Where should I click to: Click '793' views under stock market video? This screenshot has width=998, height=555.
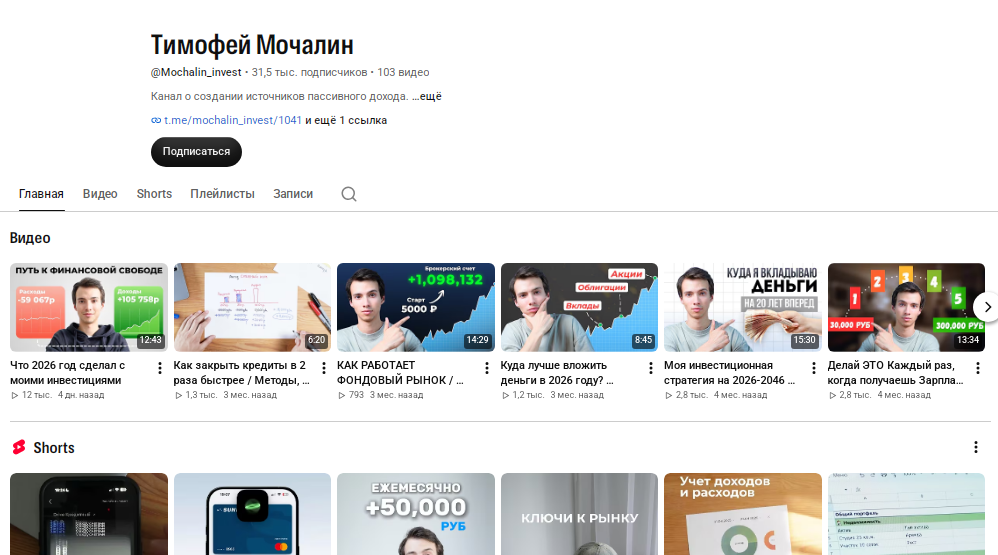pos(356,395)
